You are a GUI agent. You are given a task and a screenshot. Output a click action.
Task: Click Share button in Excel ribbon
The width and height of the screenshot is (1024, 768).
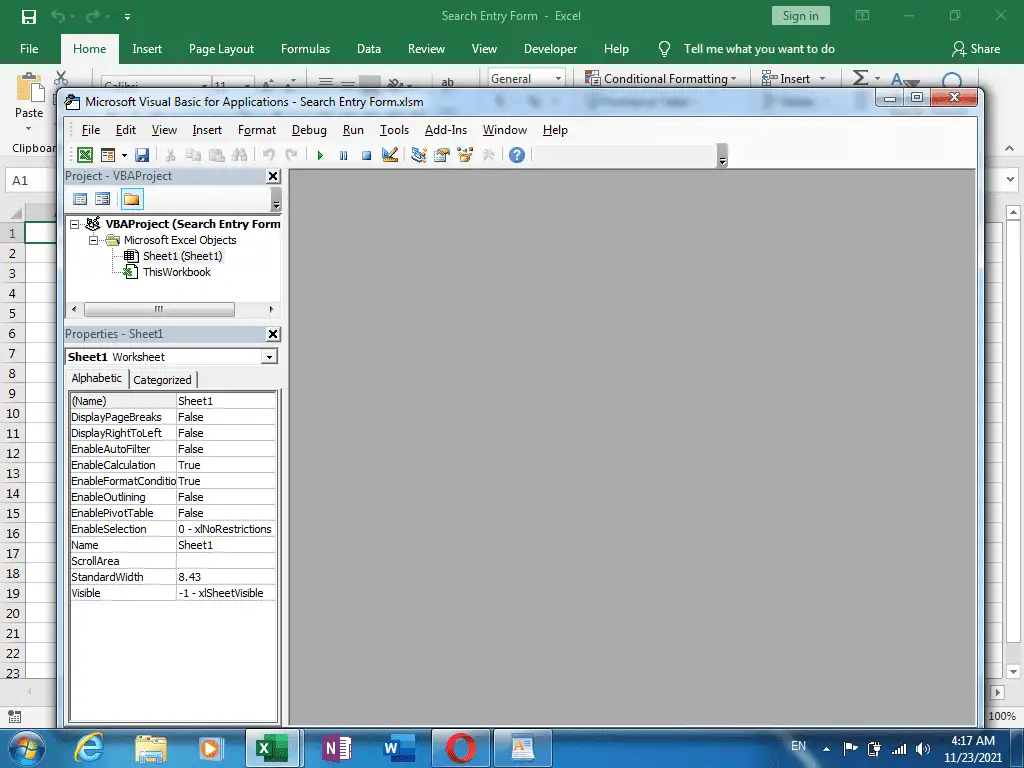click(976, 49)
